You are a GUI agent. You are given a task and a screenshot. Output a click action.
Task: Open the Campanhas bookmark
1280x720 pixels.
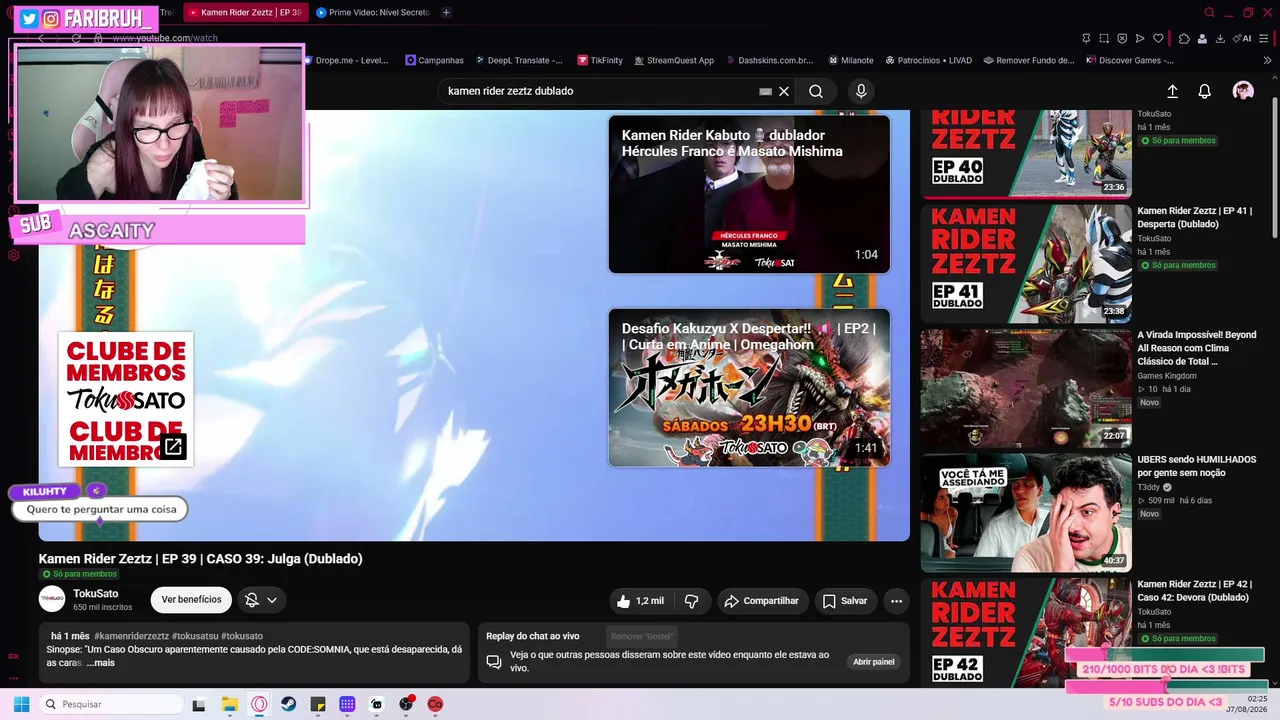click(x=434, y=60)
